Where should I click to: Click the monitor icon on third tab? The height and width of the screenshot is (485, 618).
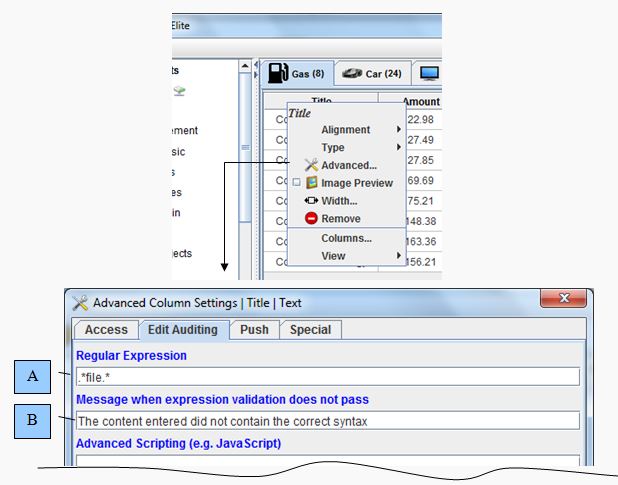[x=429, y=73]
